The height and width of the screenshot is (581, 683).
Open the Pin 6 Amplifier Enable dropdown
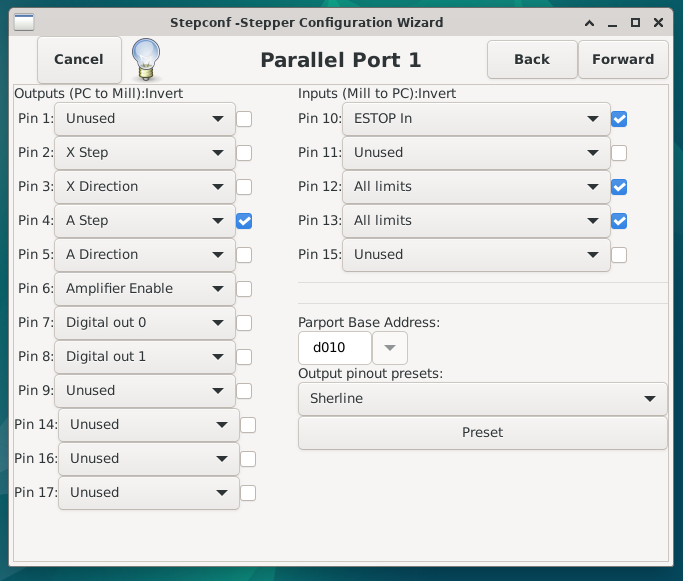(145, 289)
